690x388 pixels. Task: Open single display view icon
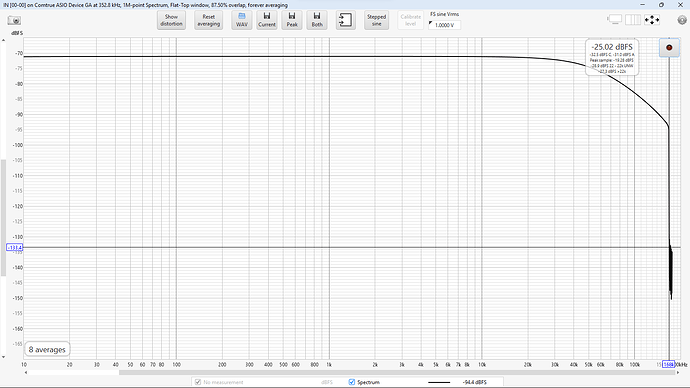pyautogui.click(x=615, y=19)
